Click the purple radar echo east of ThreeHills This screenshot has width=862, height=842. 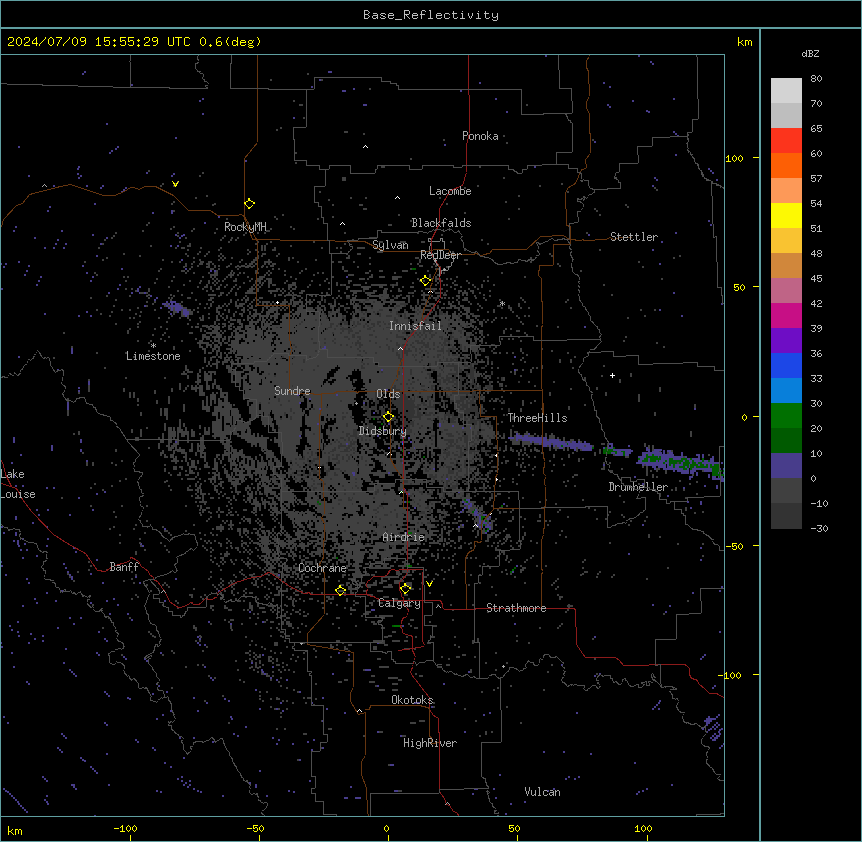pyautogui.click(x=551, y=442)
